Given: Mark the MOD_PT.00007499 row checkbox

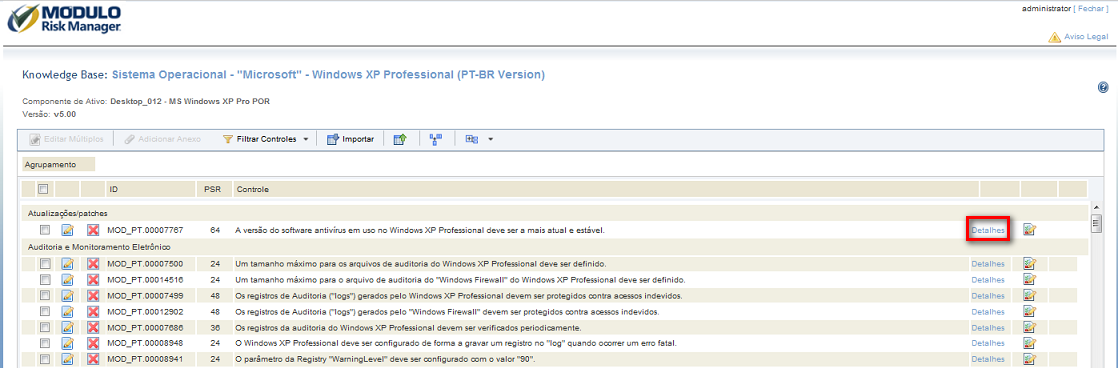Looking at the screenshot, I should pyautogui.click(x=45, y=295).
